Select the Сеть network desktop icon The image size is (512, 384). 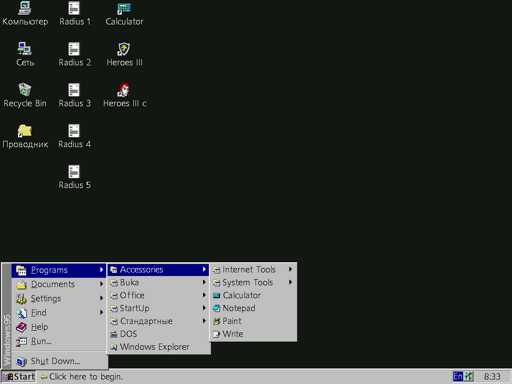(25, 55)
